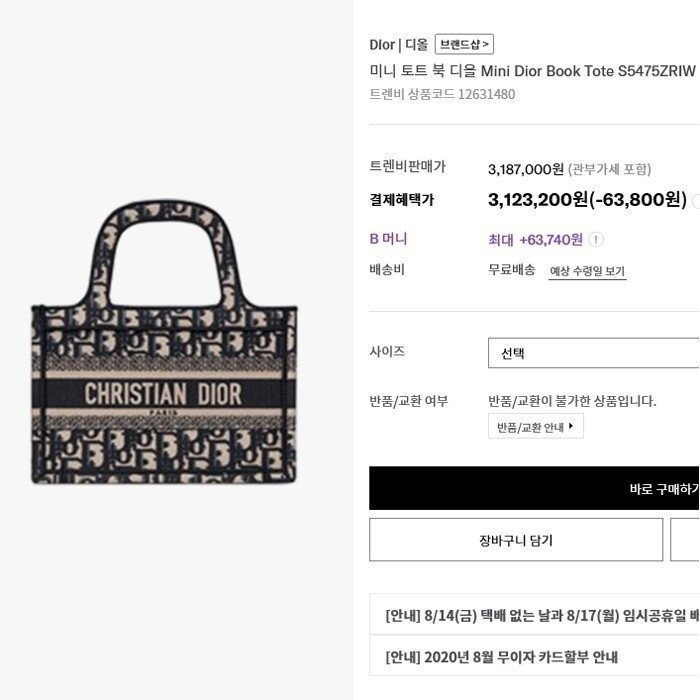Click the 반품/교환이 불가한 상품입니다 text
This screenshot has height=700, width=700.
click(572, 401)
